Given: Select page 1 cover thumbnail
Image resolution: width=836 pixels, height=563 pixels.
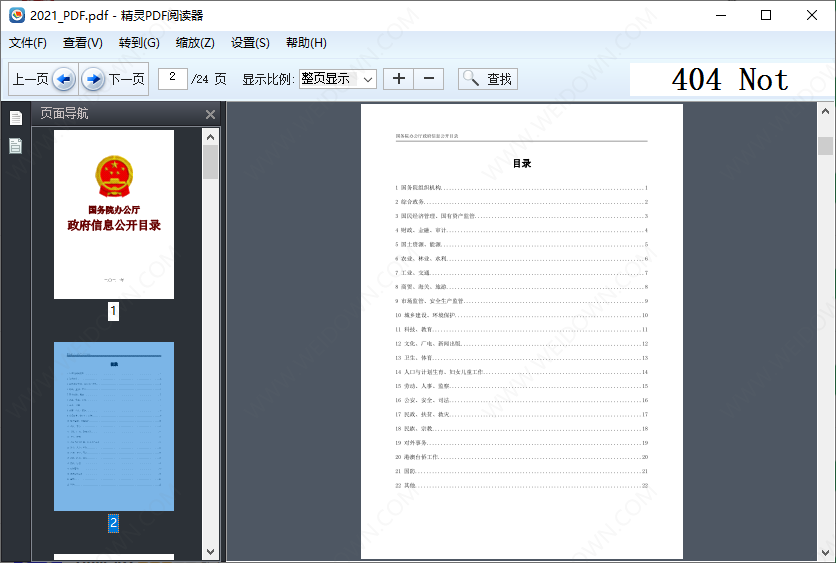Looking at the screenshot, I should tap(113, 214).
